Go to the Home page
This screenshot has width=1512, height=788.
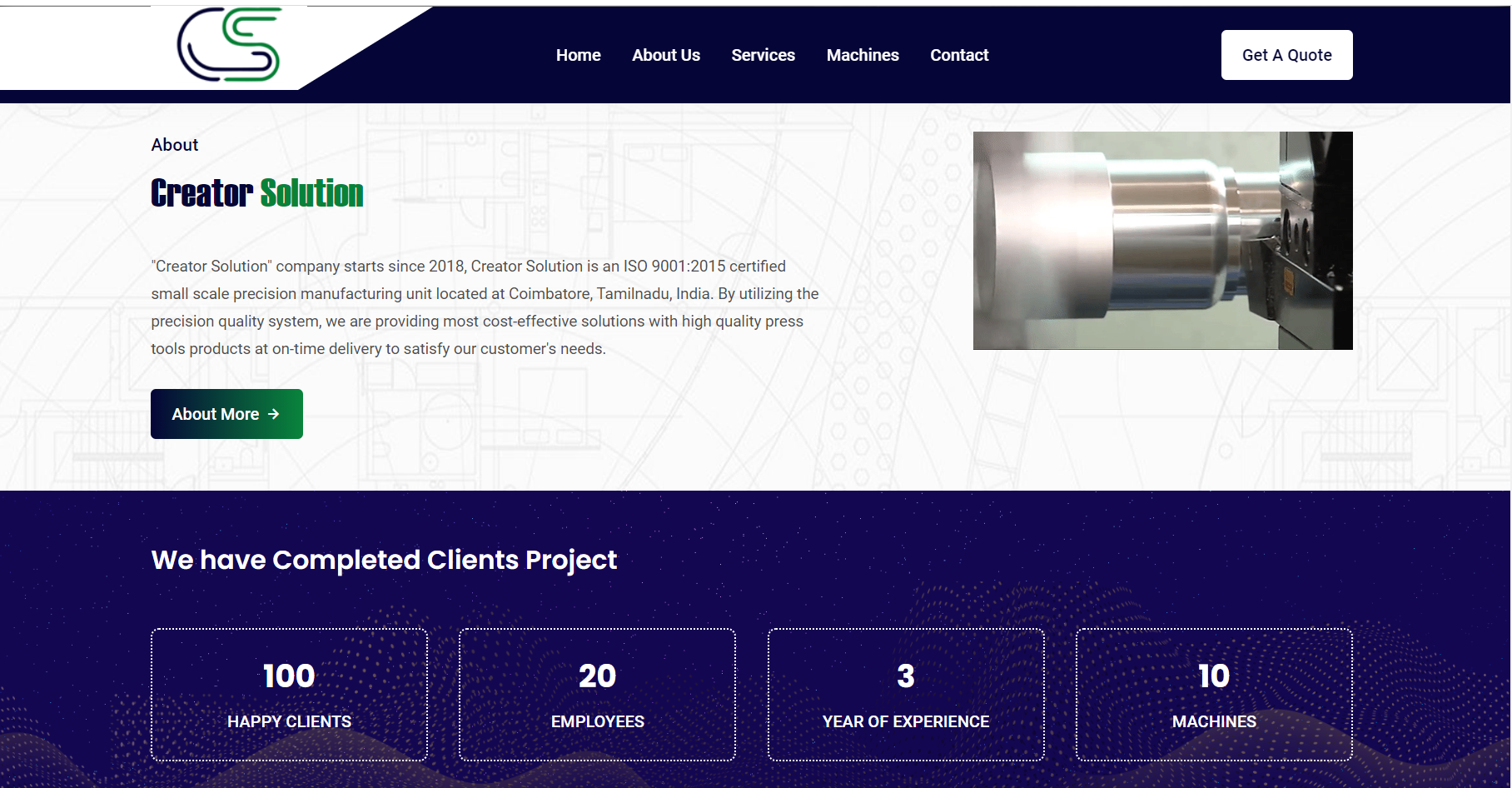click(x=578, y=55)
